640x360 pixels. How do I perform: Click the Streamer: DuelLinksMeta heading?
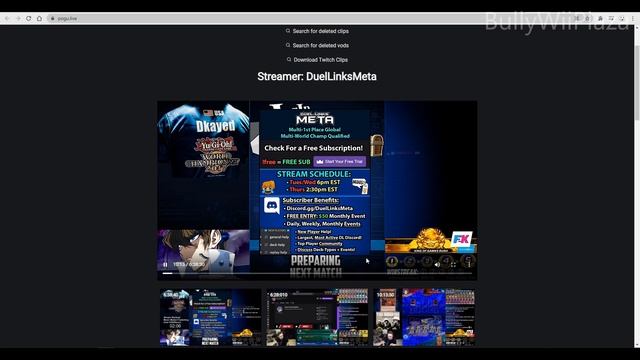[x=317, y=76]
